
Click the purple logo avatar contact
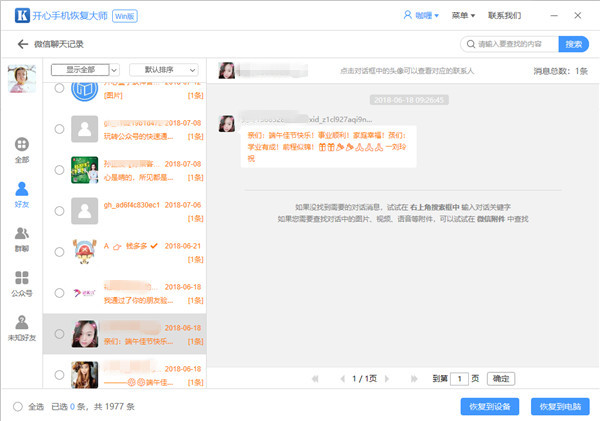click(85, 293)
